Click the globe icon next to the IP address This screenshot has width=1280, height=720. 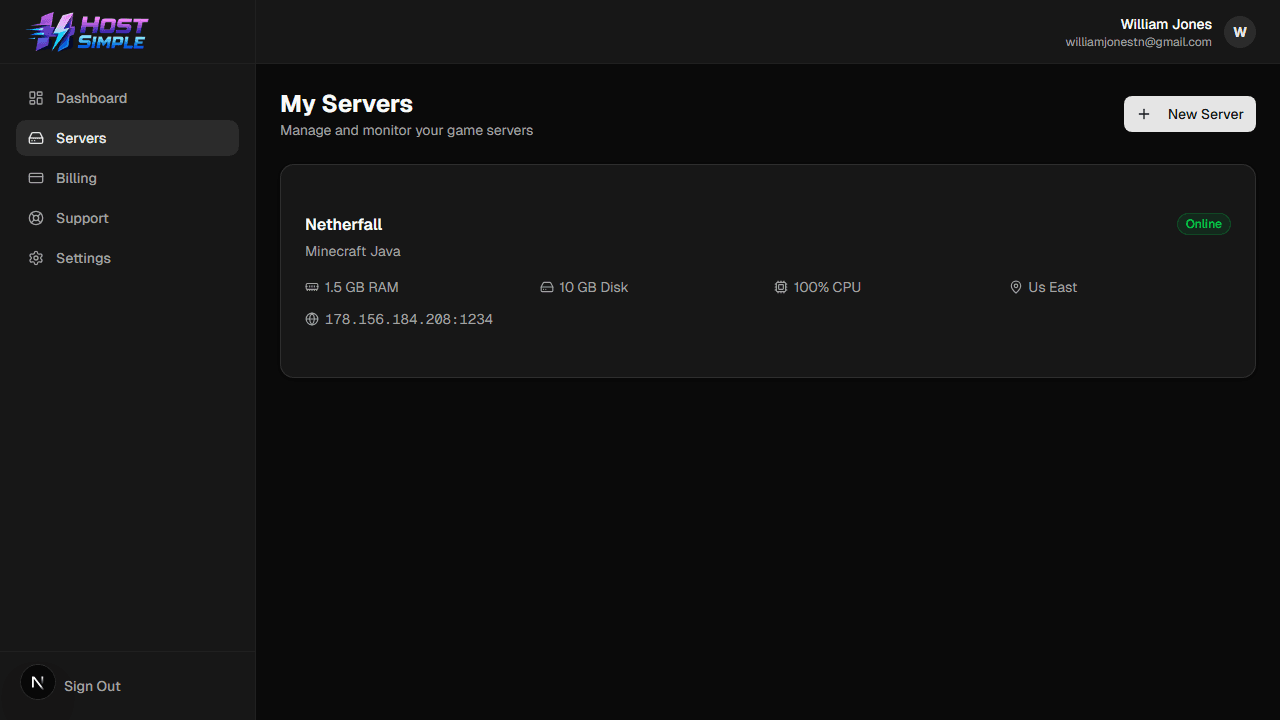[311, 319]
